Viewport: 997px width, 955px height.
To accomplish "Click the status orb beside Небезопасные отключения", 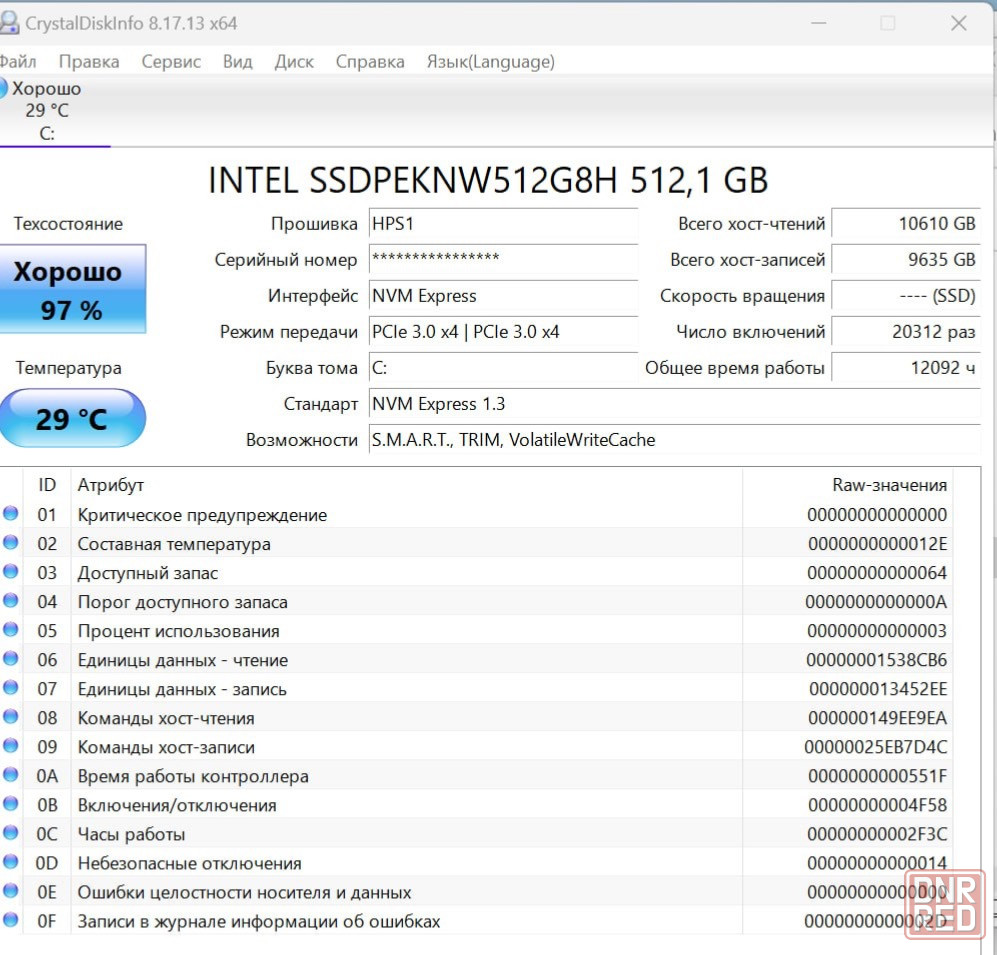I will click(x=11, y=862).
